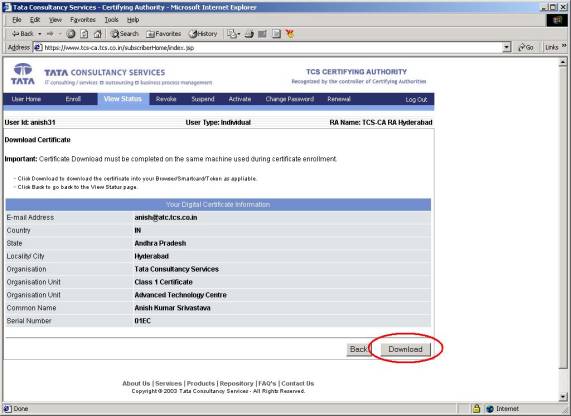Click the Messenger icon in toolbar
This screenshot has width=571, height=416.
coord(290,34)
